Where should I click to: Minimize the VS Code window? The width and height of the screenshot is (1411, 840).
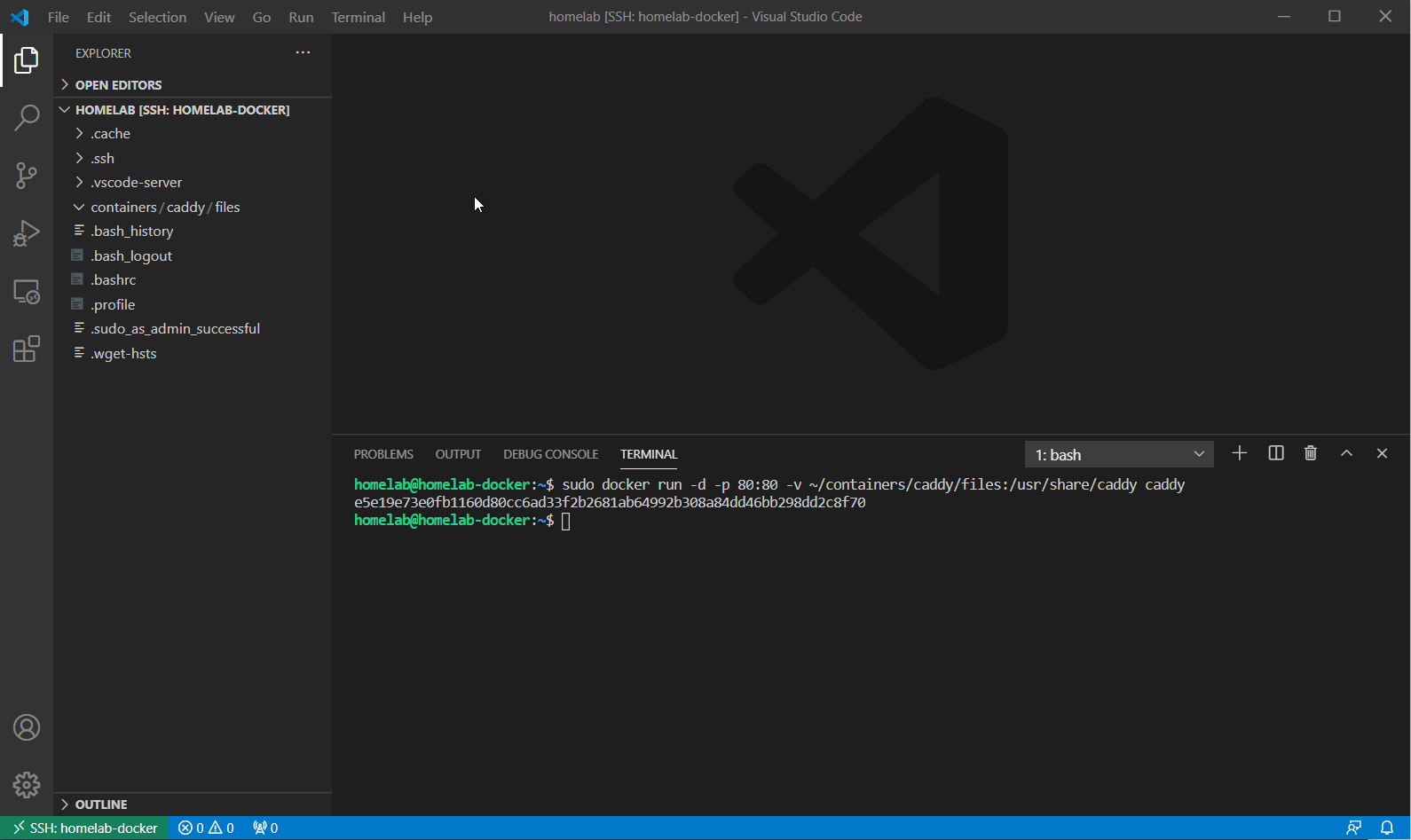(x=1283, y=17)
